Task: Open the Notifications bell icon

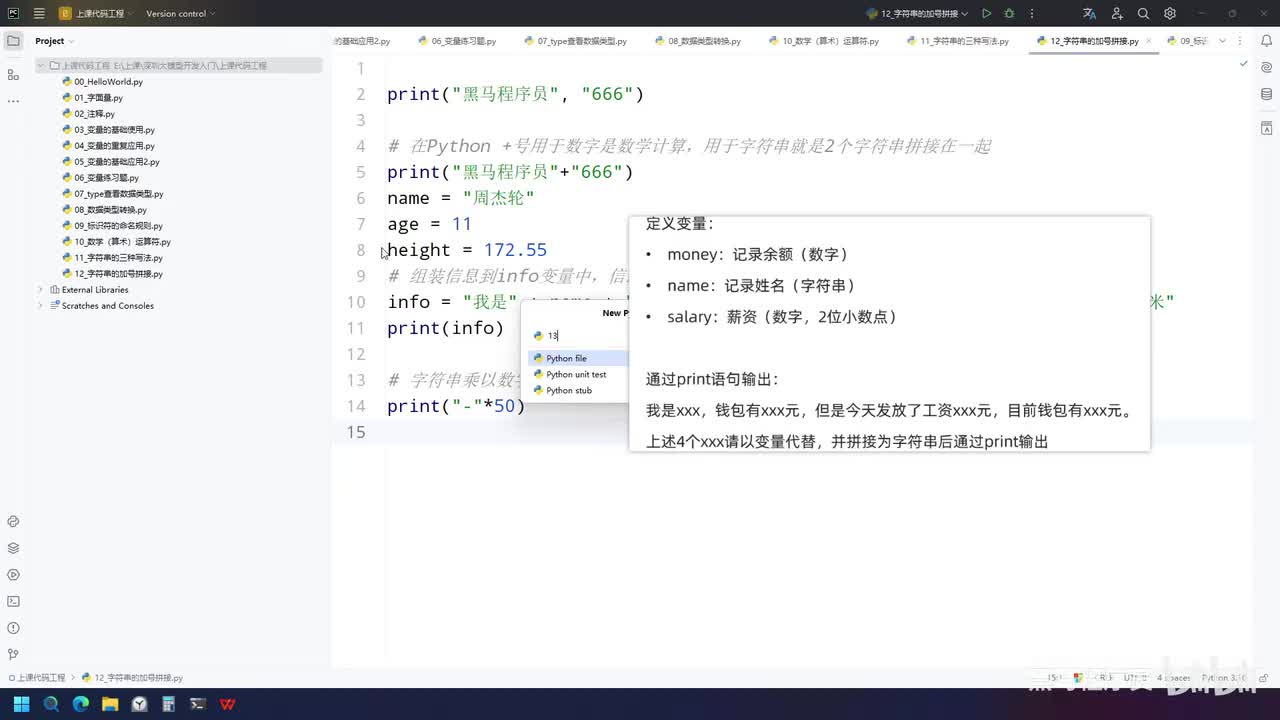Action: pos(1267,41)
